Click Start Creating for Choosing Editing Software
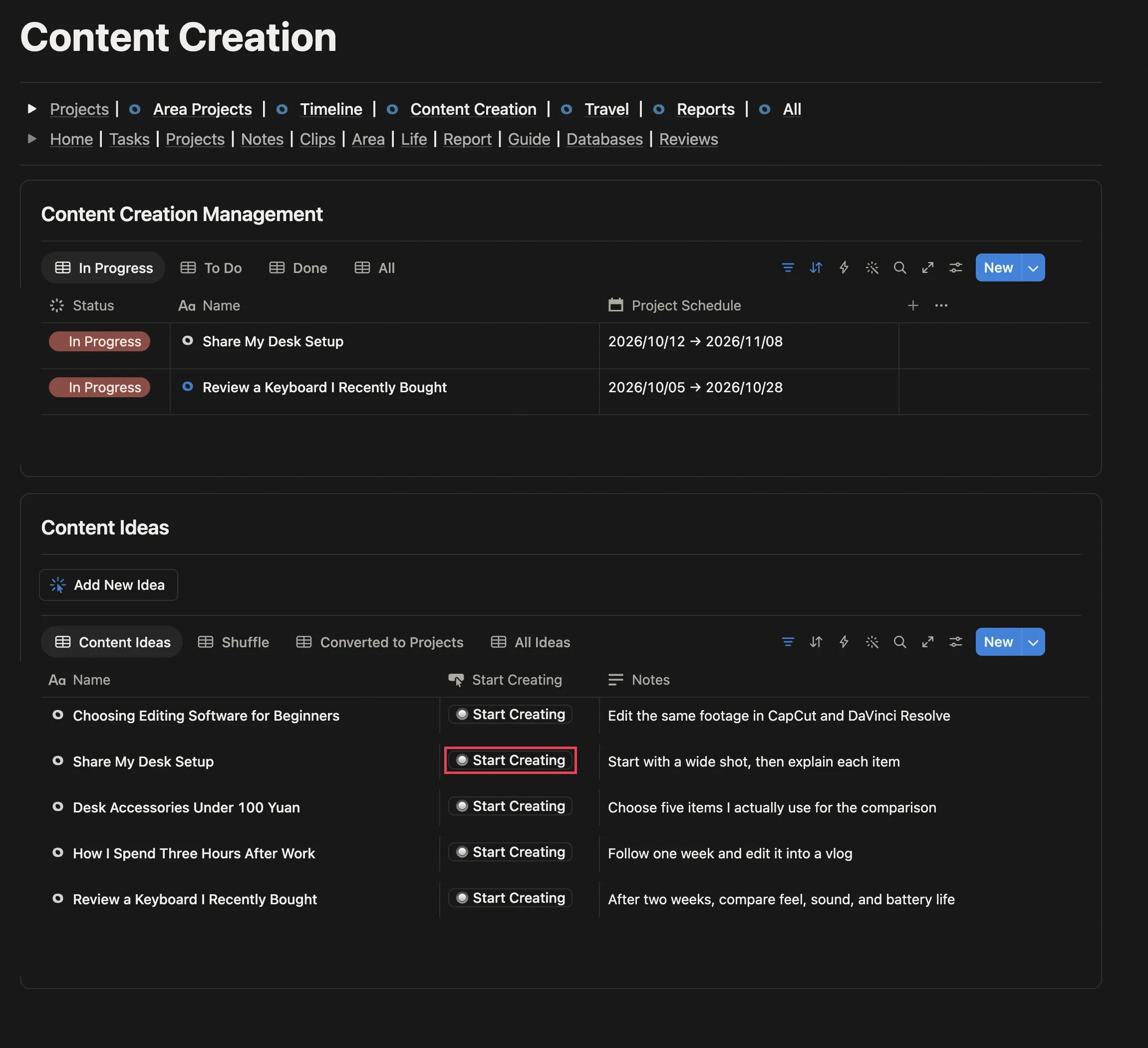Image resolution: width=1148 pixels, height=1048 pixels. pyautogui.click(x=510, y=714)
